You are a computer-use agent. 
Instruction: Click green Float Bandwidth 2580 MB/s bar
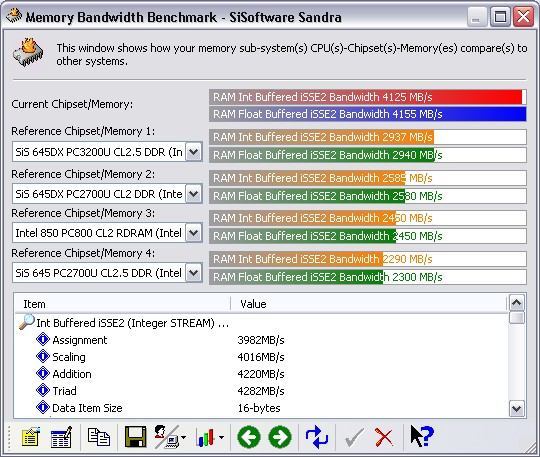[367, 196]
